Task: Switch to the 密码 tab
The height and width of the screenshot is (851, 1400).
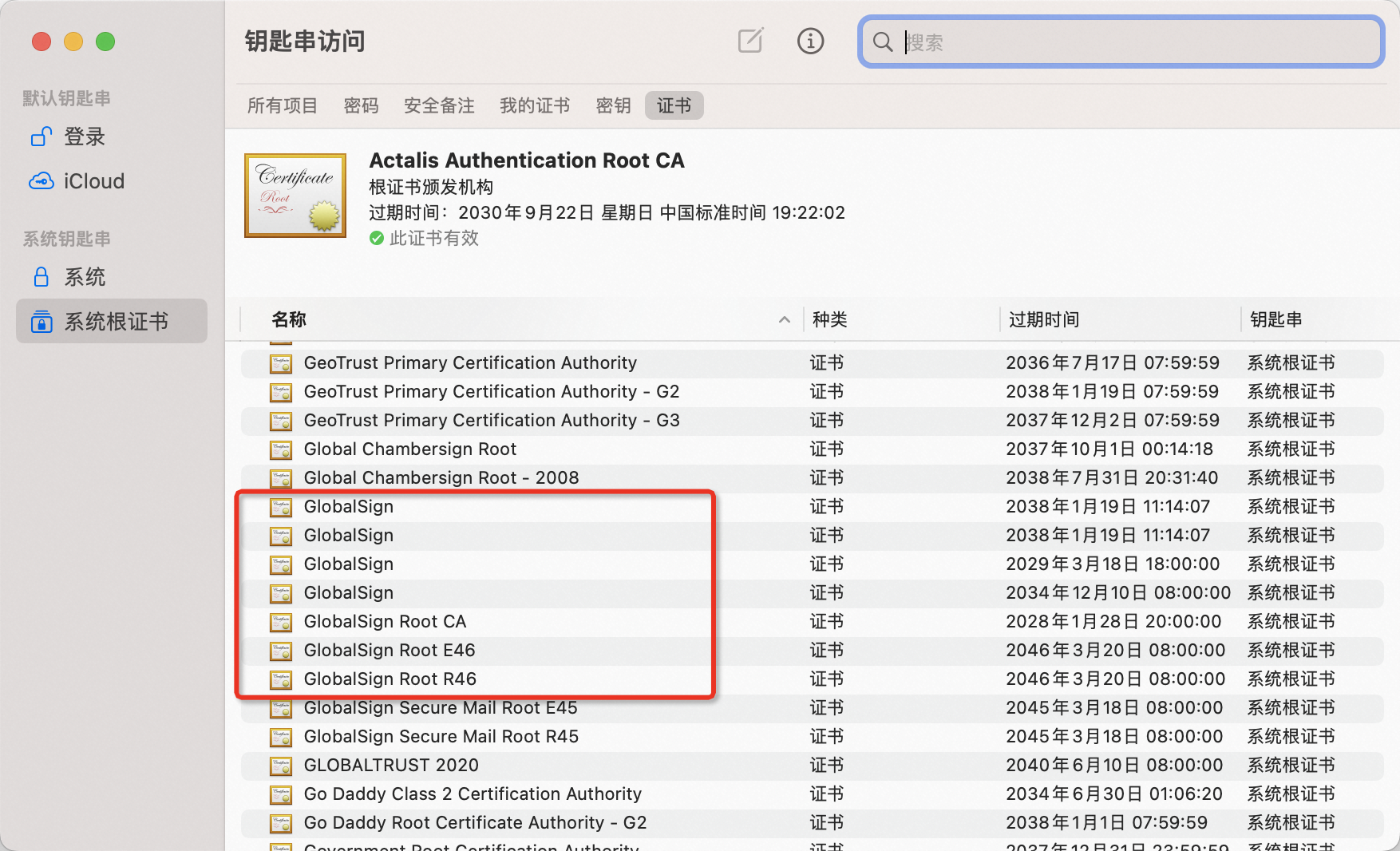Action: 361,105
